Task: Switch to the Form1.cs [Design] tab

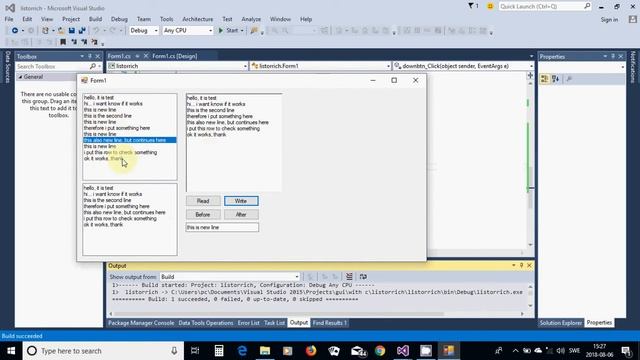Action: point(175,56)
